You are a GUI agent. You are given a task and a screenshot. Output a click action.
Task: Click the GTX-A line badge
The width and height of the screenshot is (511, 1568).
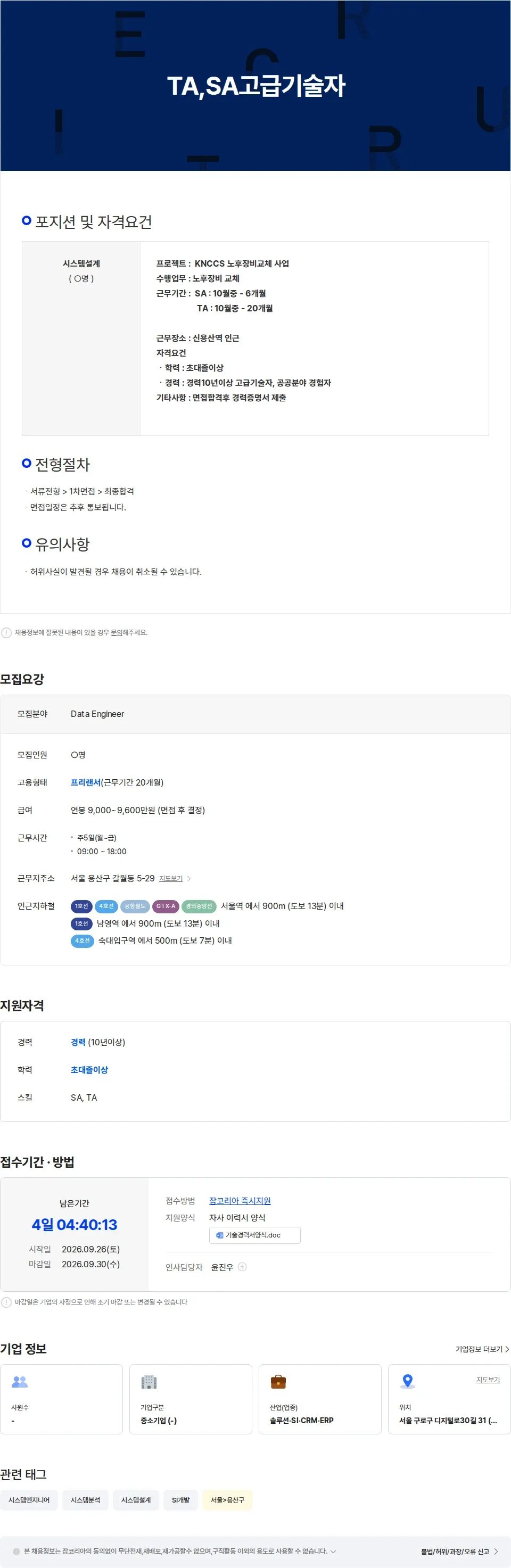(166, 906)
